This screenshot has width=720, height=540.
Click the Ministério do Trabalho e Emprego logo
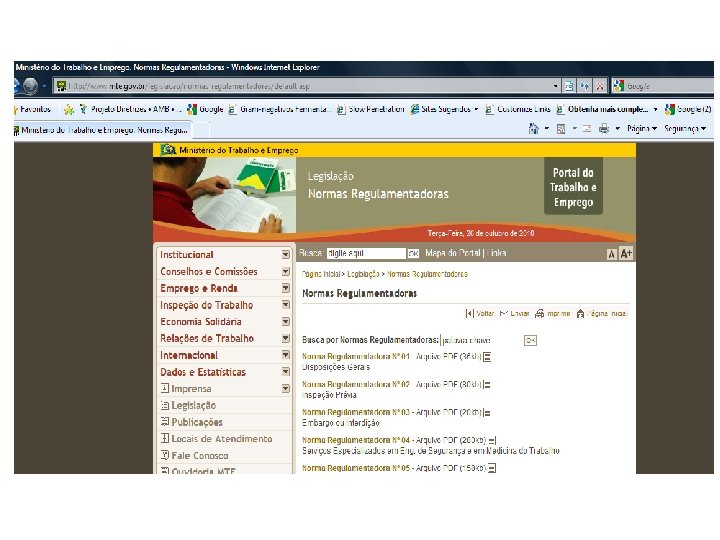click(x=168, y=150)
